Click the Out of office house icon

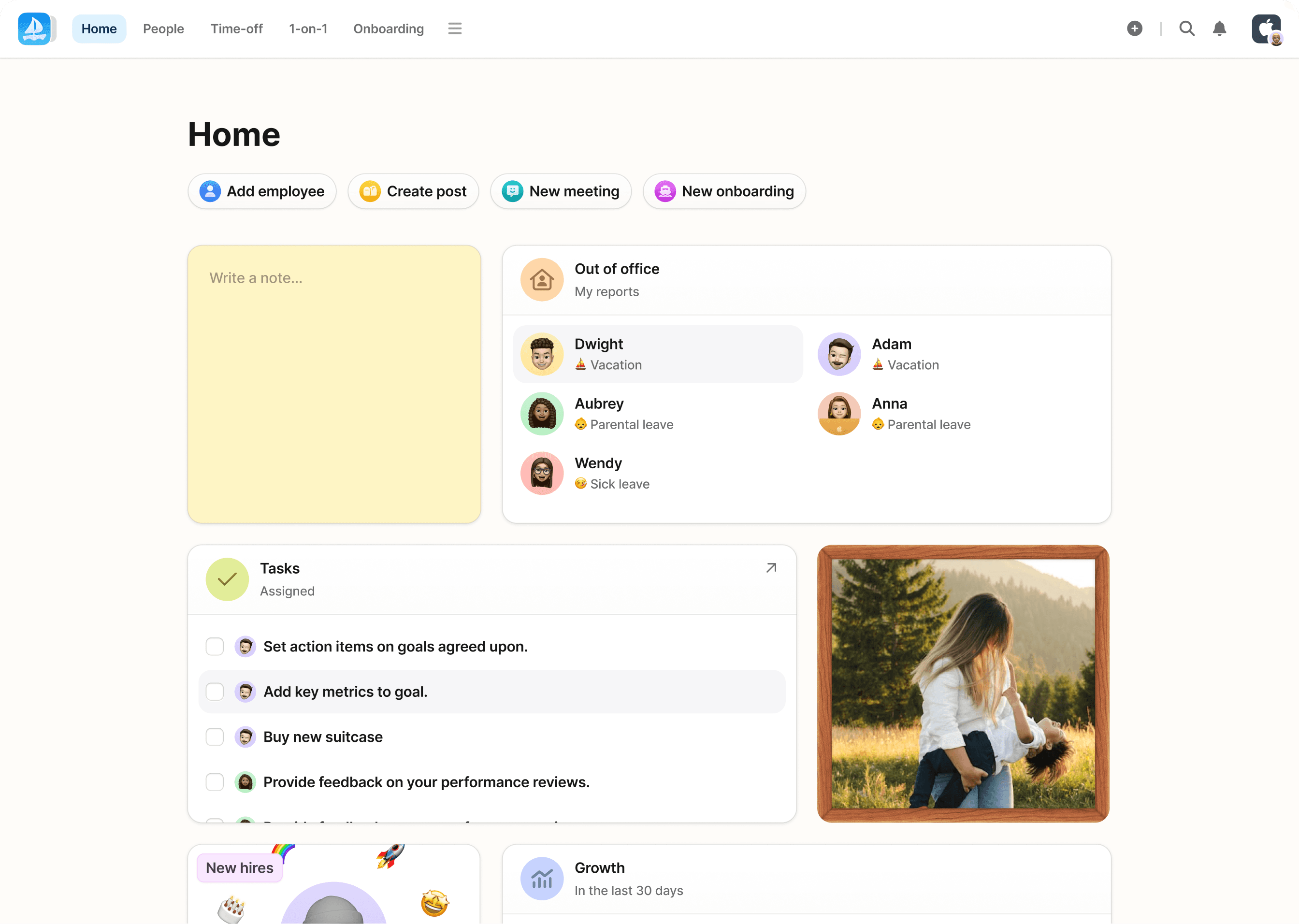[542, 279]
